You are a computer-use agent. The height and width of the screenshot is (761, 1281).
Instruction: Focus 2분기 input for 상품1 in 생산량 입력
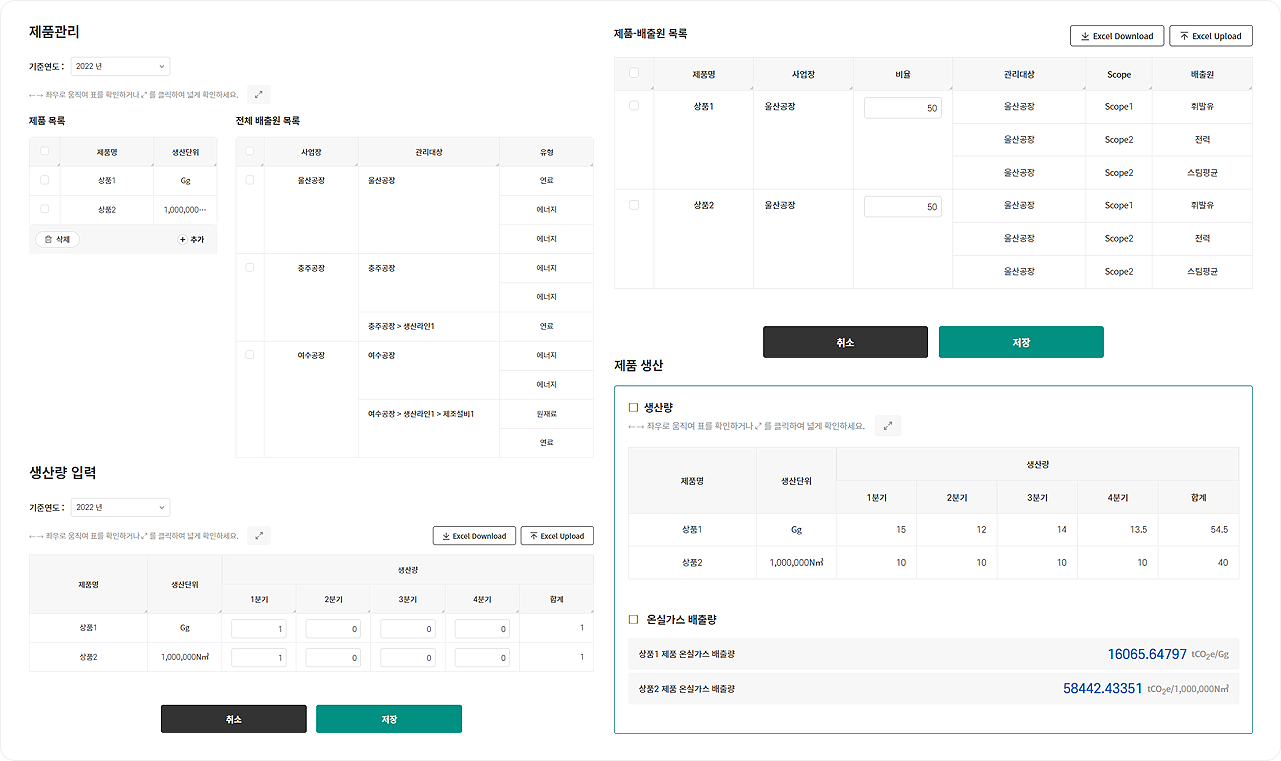[x=334, y=628]
